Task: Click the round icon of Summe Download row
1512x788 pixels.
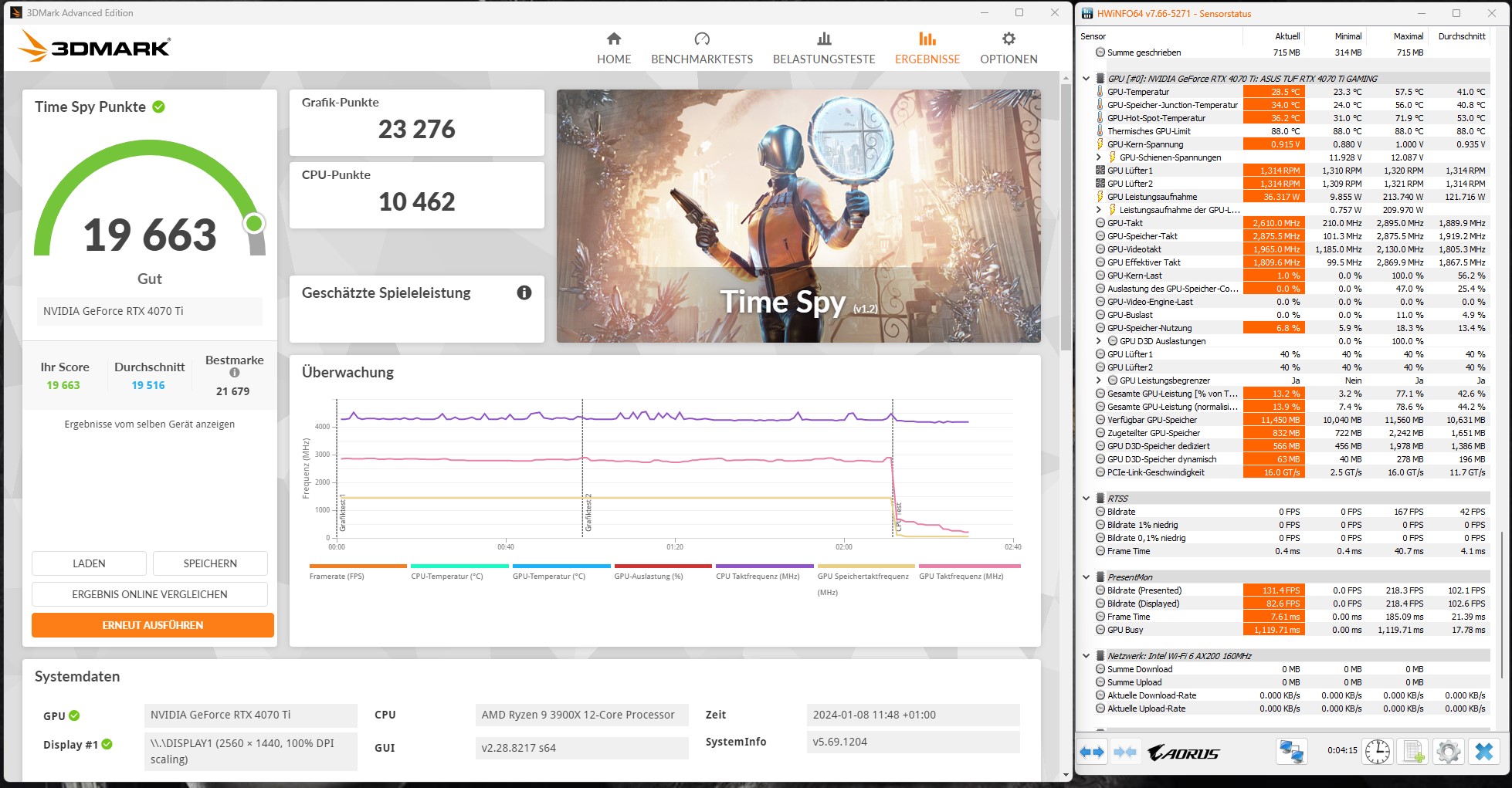Action: point(1100,669)
